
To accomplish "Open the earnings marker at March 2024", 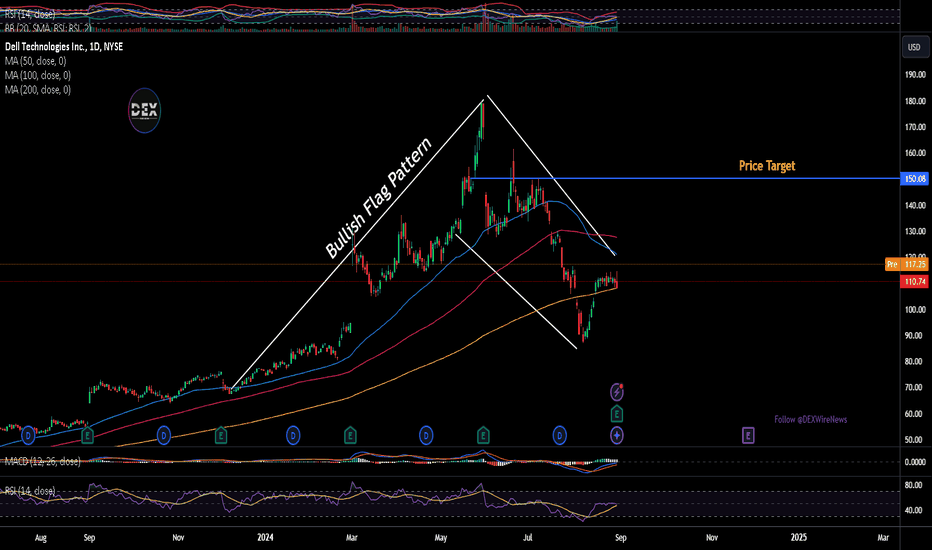I will point(350,435).
